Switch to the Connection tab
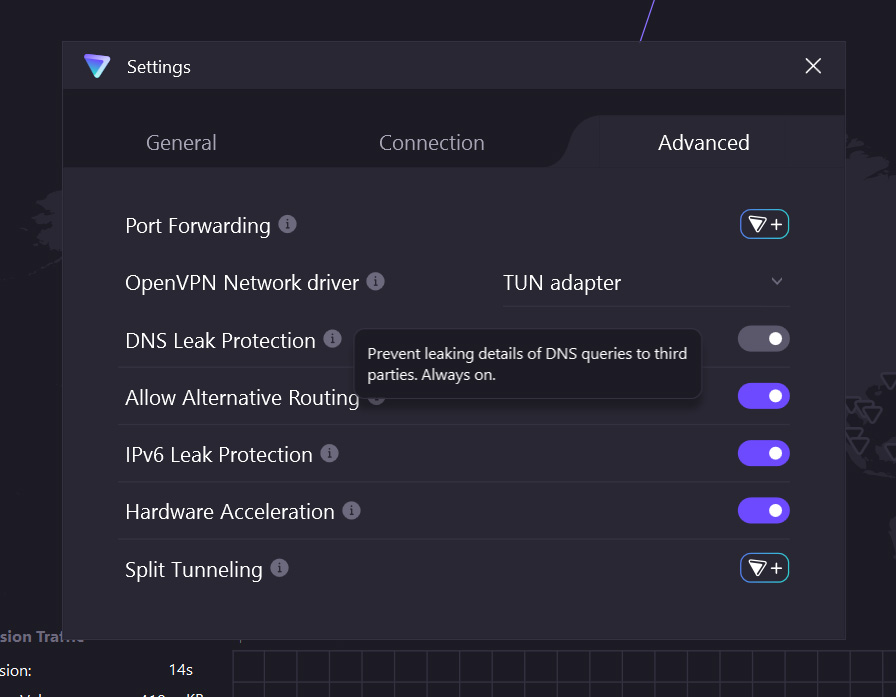 click(431, 142)
